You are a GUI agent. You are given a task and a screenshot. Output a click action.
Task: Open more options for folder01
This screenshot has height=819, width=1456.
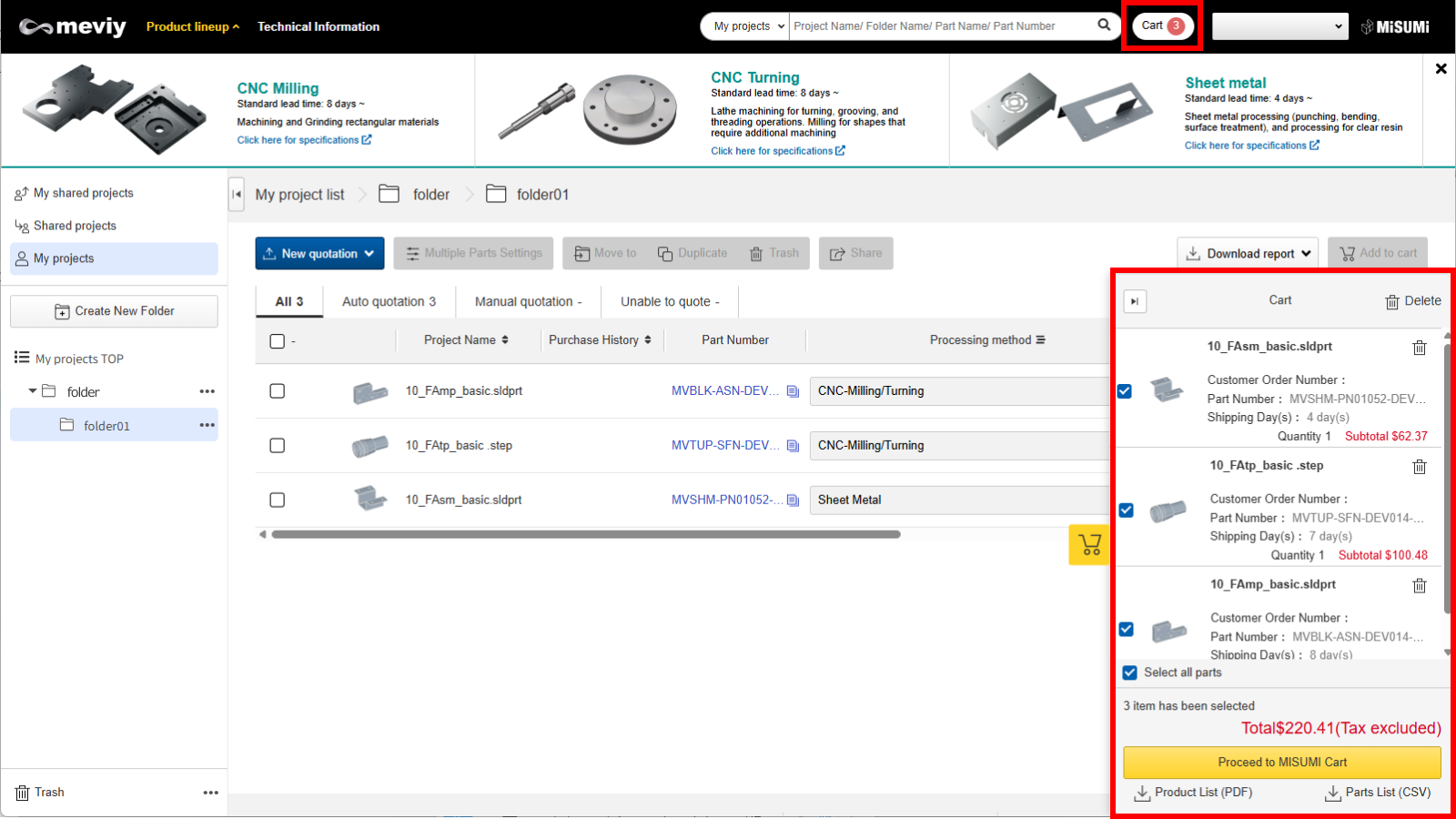point(207,425)
